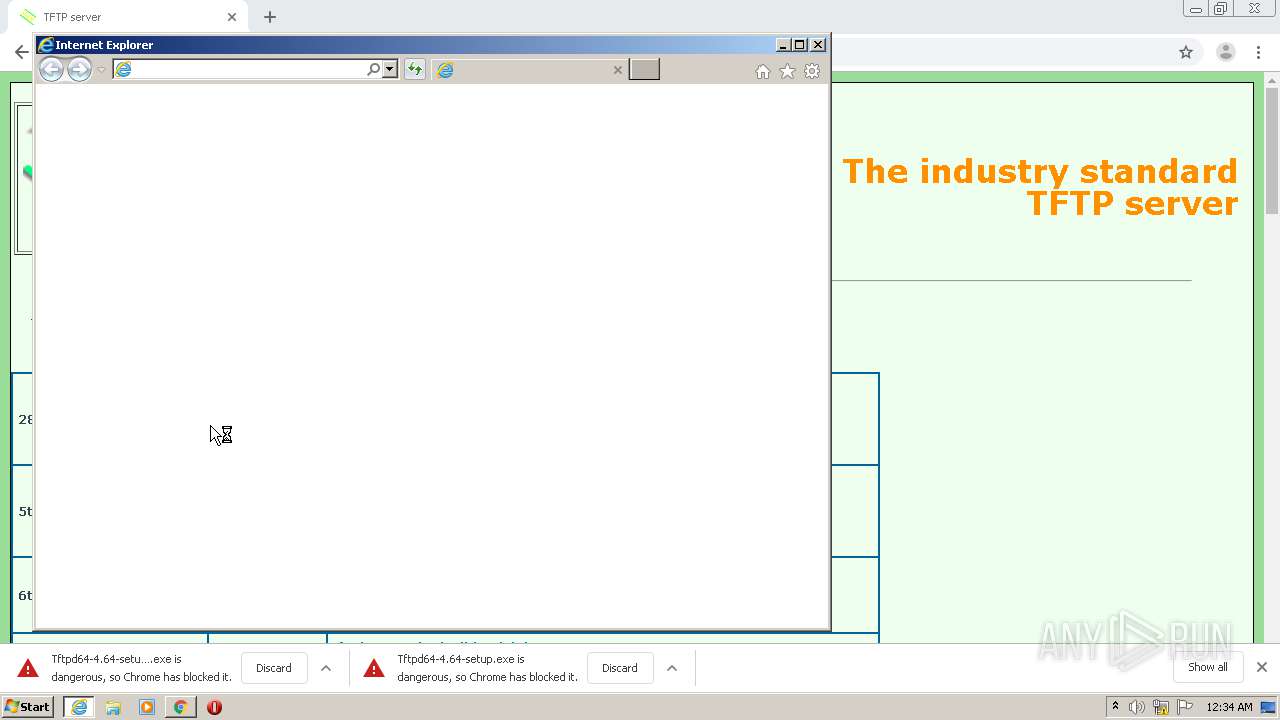The image size is (1280, 720).
Task: Expand the IE address bar autocomplete dropdown
Action: (x=390, y=69)
